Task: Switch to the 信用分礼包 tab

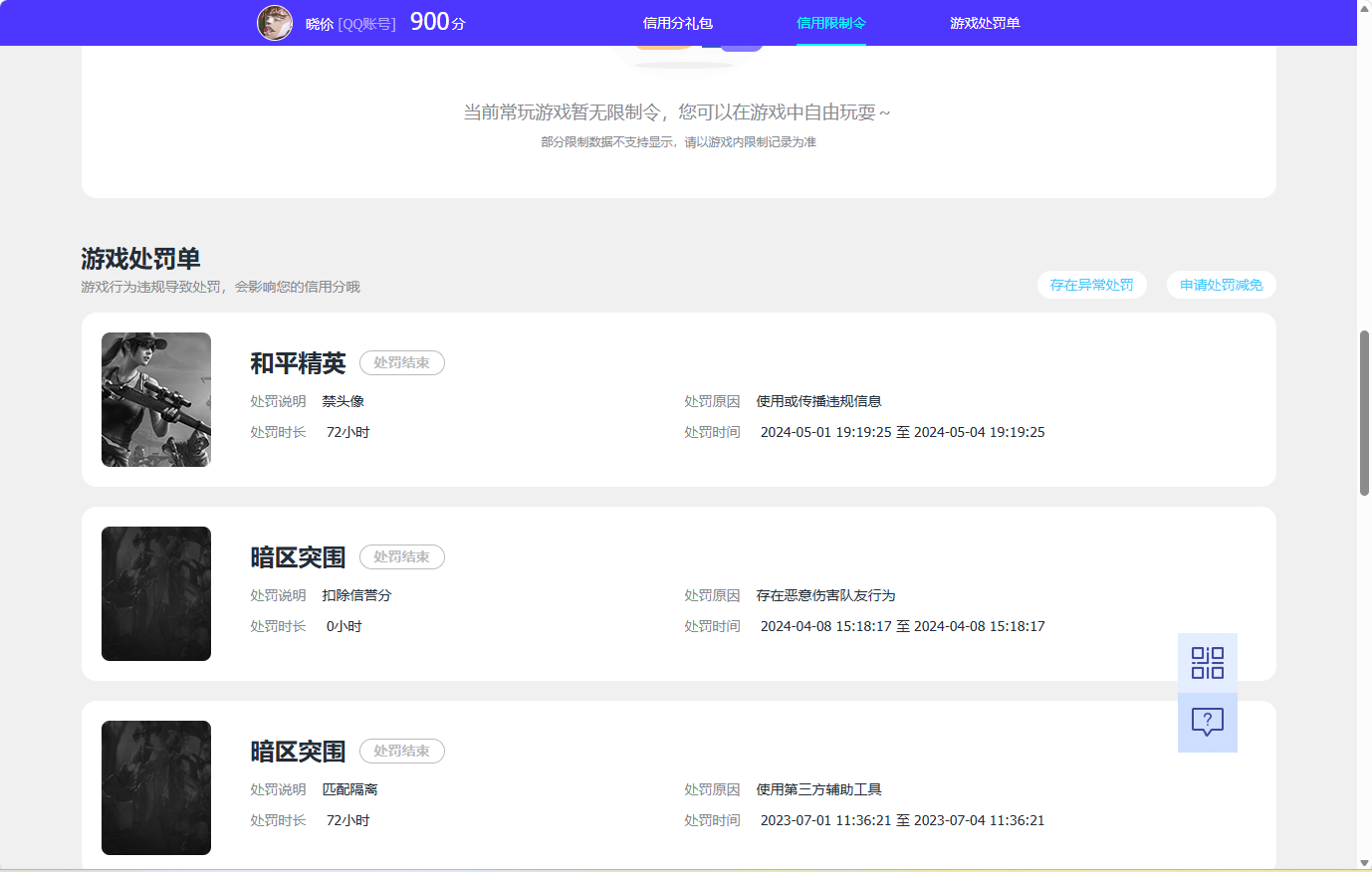Action: (x=677, y=23)
